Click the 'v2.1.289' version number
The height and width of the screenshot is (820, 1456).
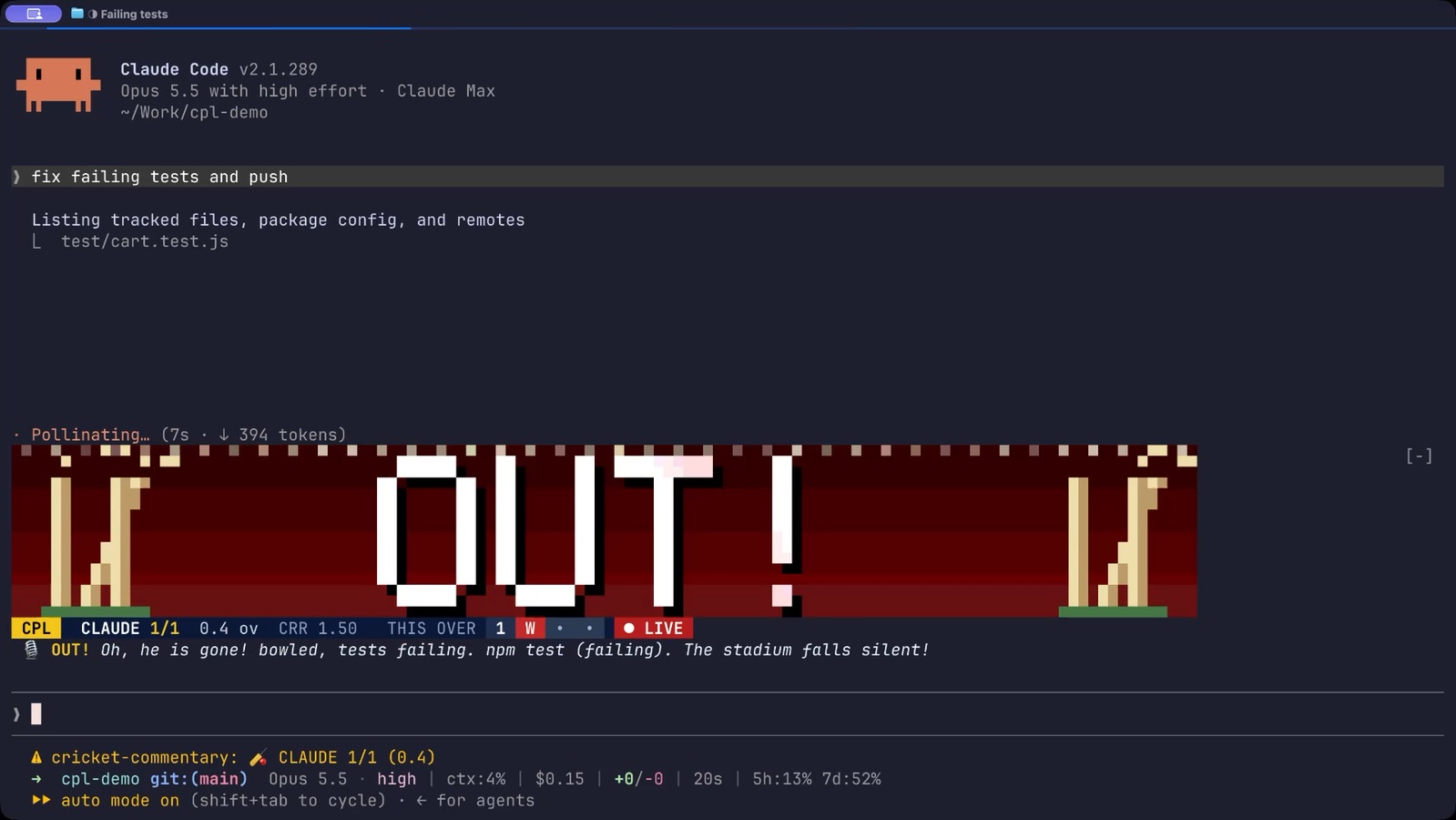pos(278,69)
